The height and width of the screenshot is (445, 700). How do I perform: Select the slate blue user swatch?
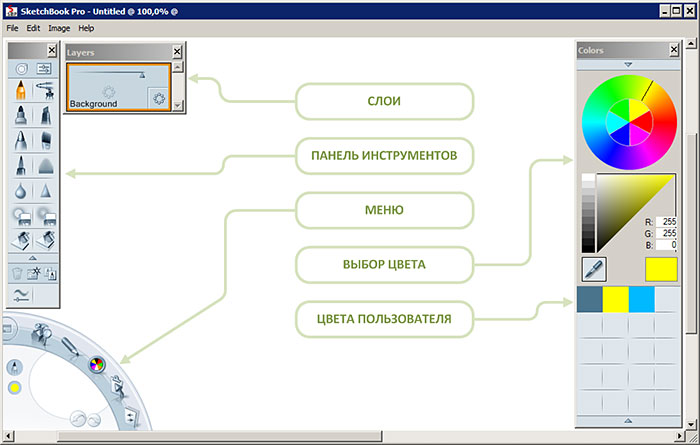(590, 299)
